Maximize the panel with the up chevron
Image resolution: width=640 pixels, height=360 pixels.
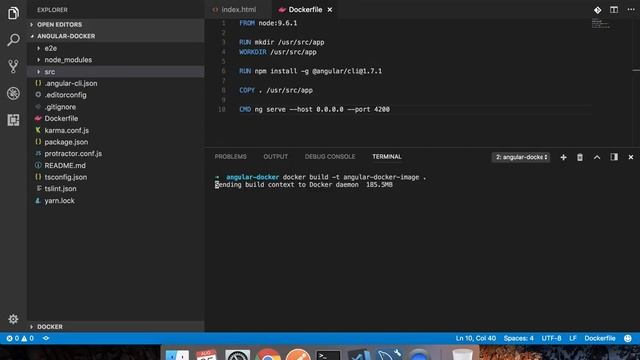[597, 157]
